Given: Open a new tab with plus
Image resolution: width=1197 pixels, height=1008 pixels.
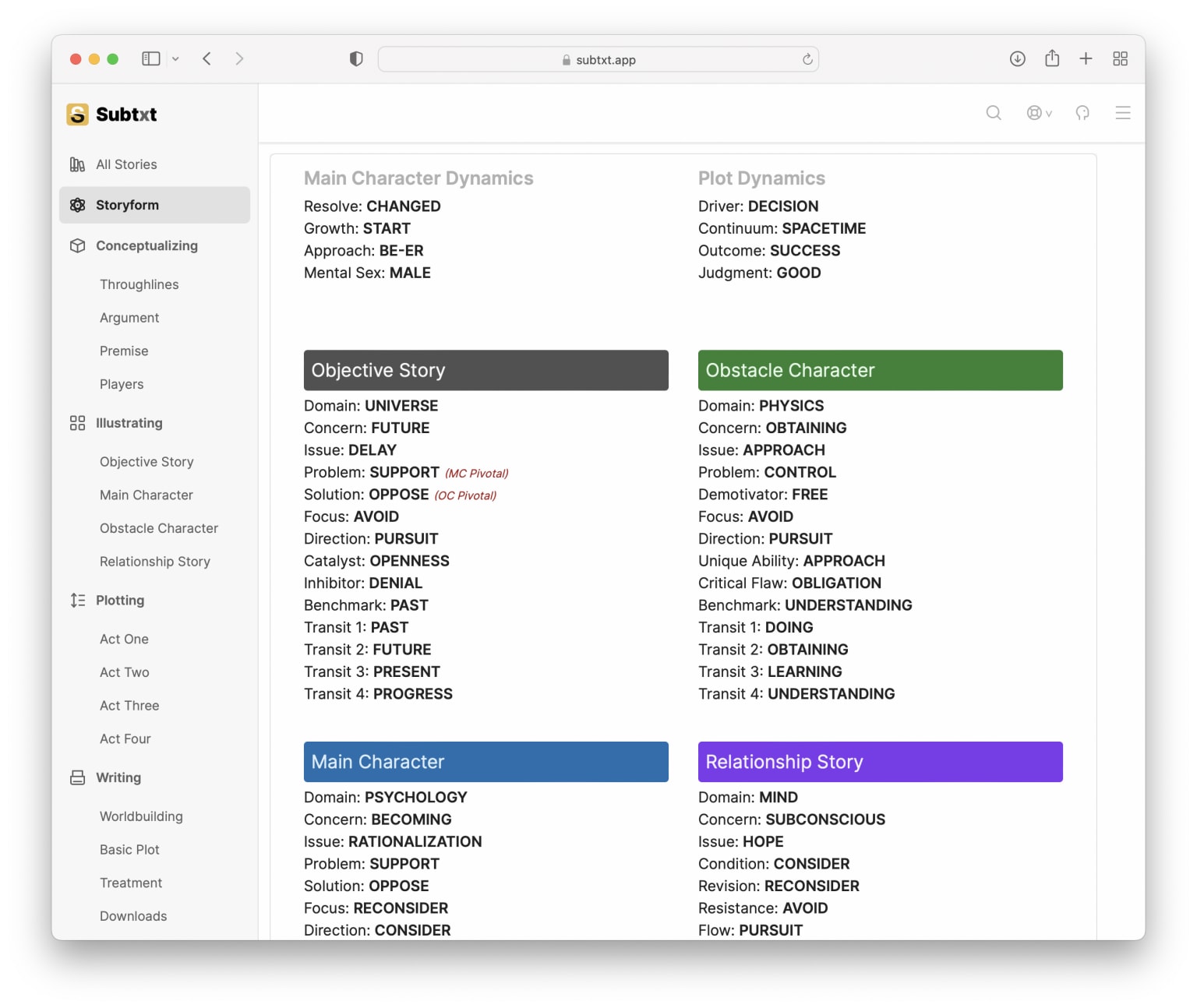Looking at the screenshot, I should [1086, 58].
